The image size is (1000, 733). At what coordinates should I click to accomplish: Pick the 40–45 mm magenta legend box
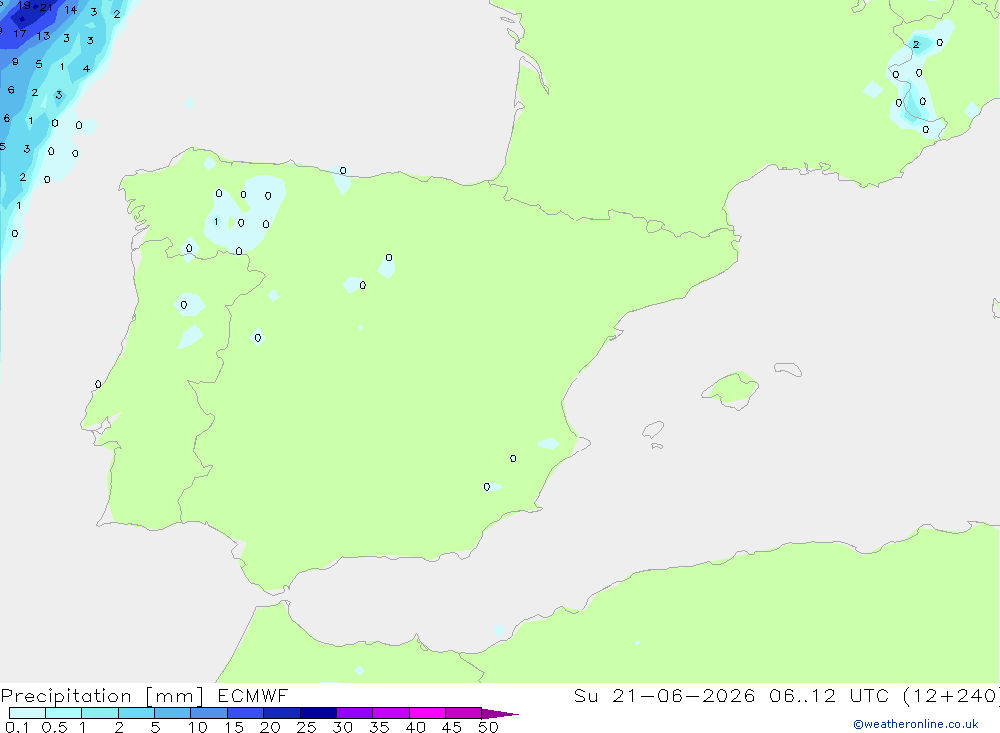coord(427,713)
